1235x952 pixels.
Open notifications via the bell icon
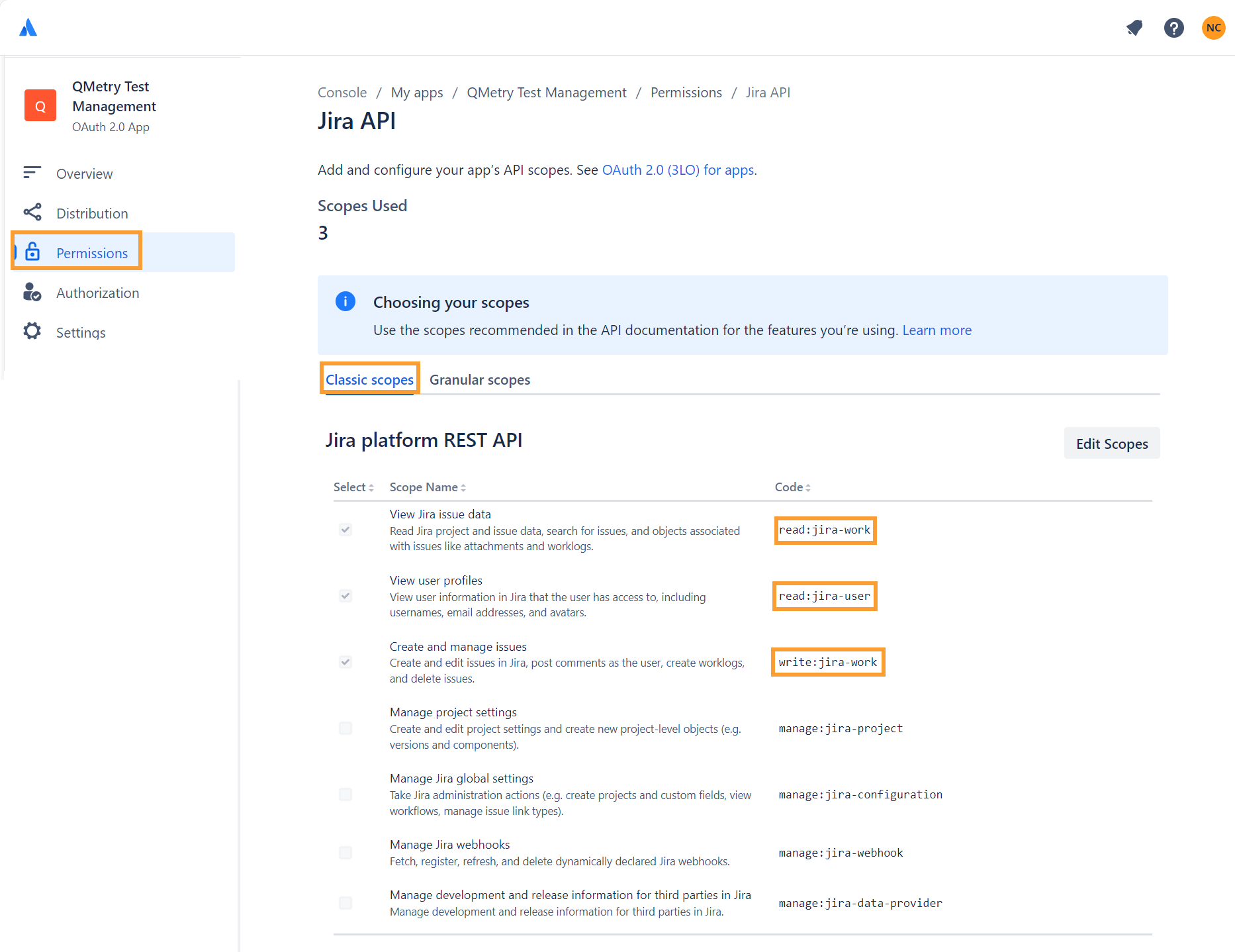click(x=1134, y=28)
